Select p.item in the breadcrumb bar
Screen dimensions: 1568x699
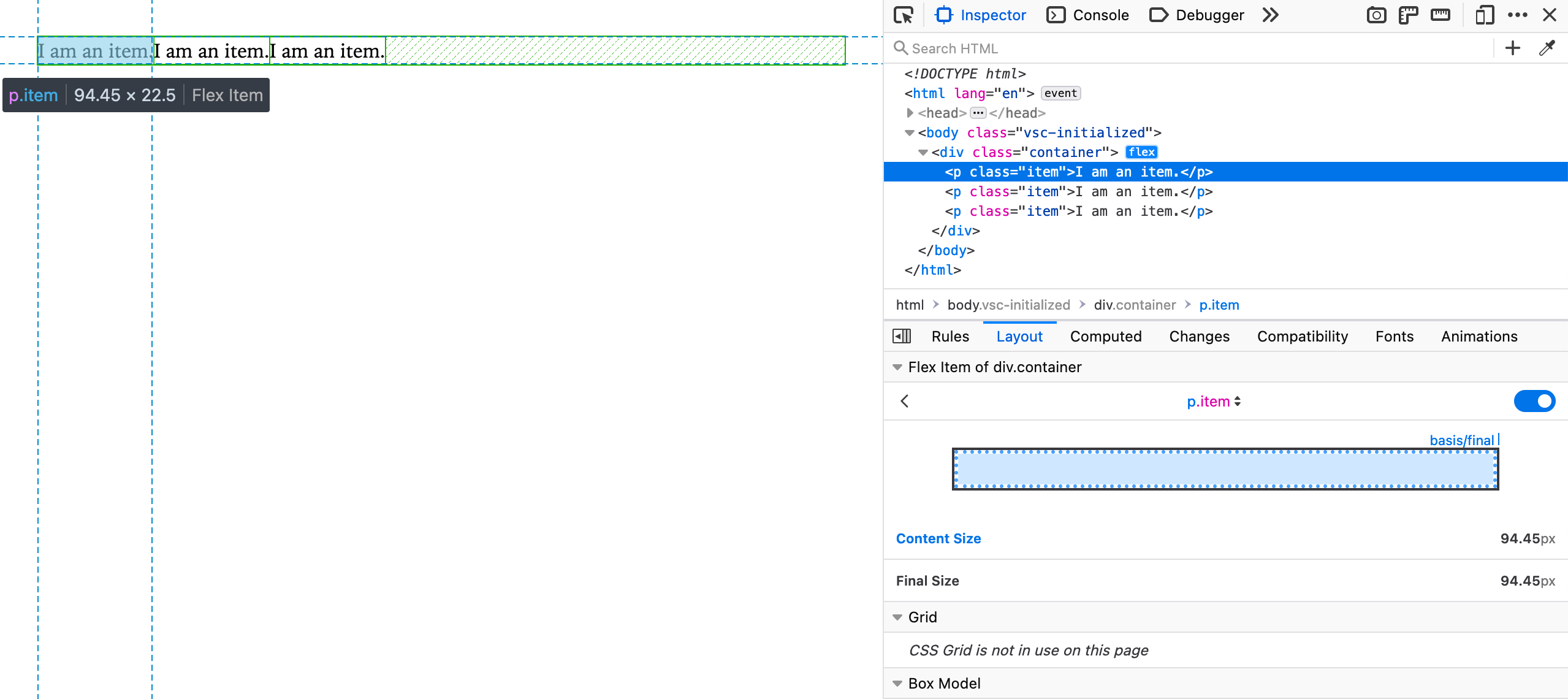(x=1219, y=305)
